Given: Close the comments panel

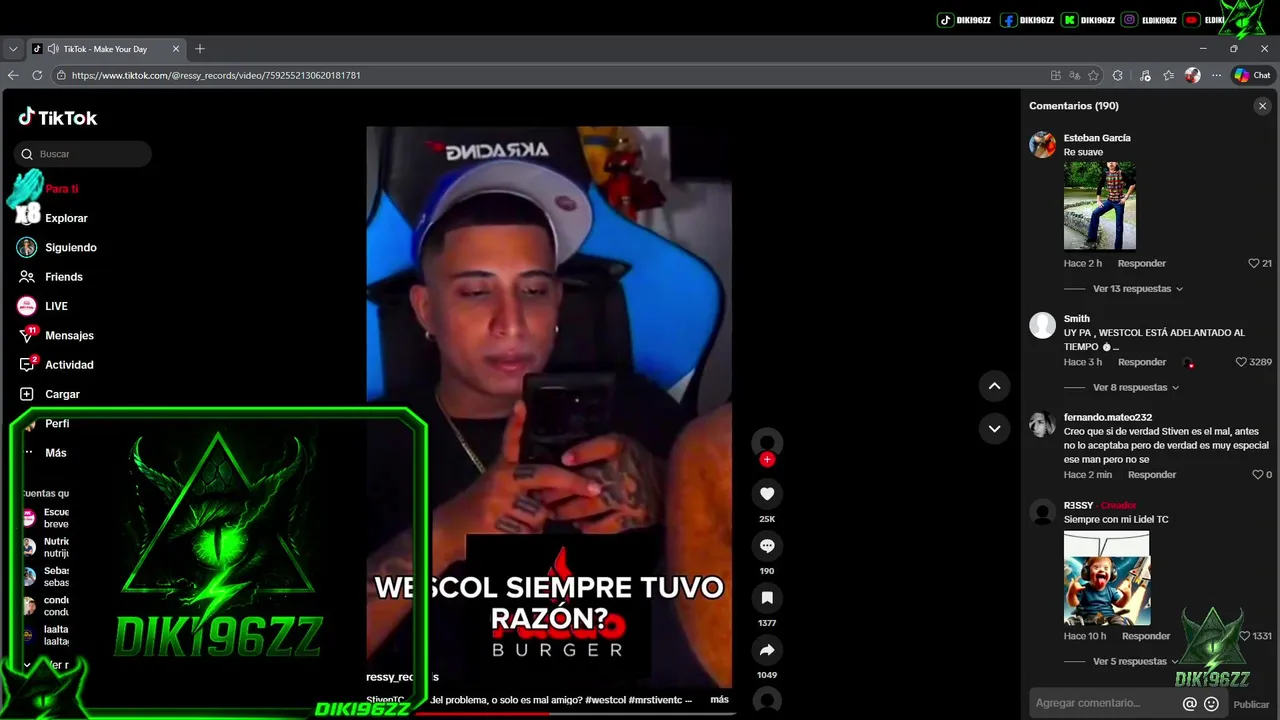Looking at the screenshot, I should (1262, 106).
